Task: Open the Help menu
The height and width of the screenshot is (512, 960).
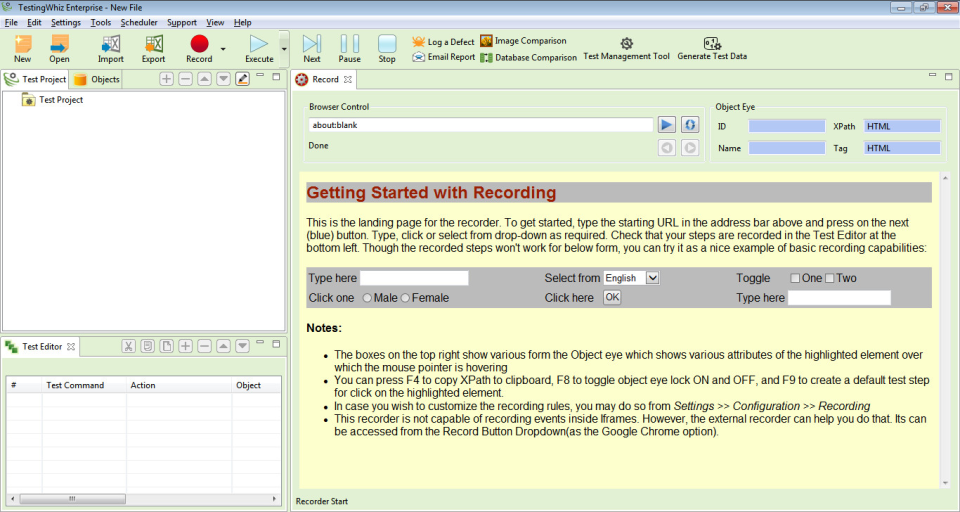Action: point(242,23)
